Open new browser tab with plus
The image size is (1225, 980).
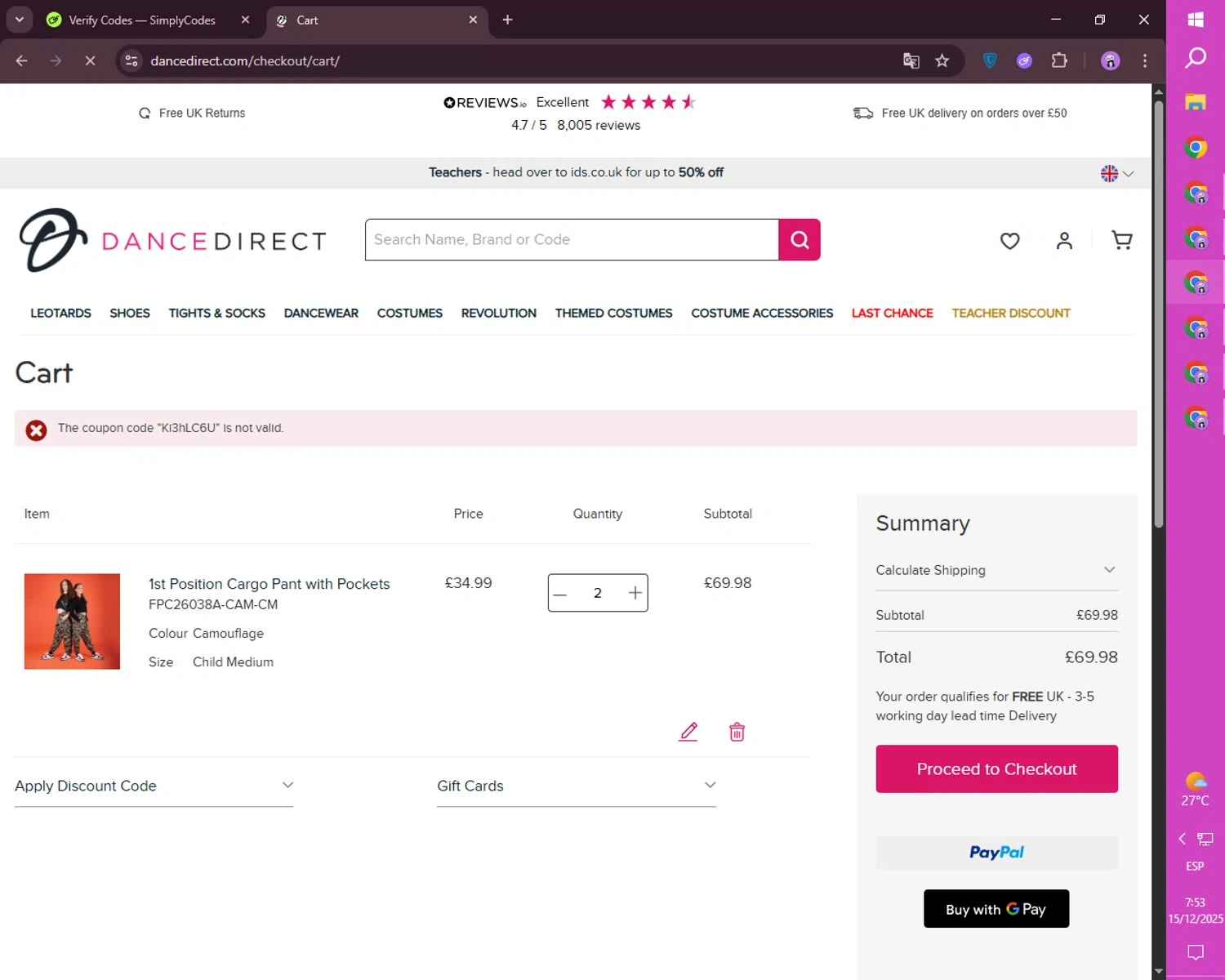pos(507,20)
